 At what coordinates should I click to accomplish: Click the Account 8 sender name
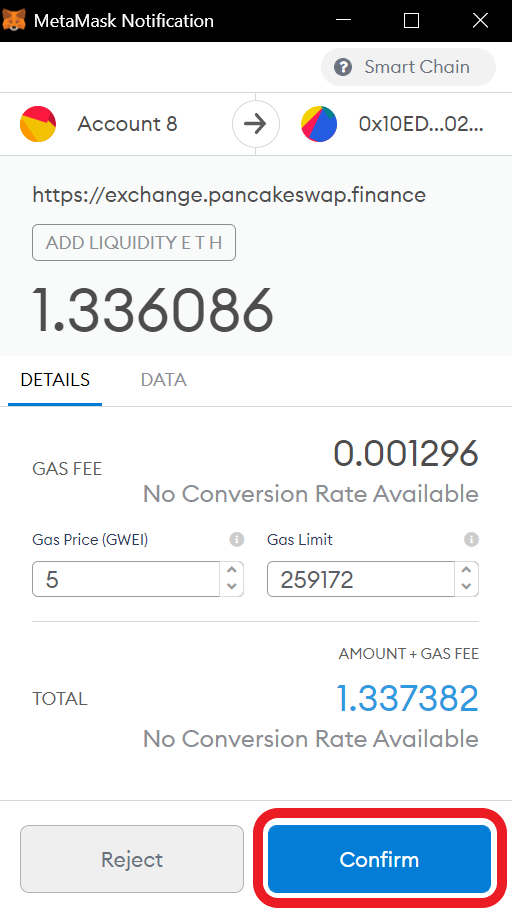coord(127,124)
